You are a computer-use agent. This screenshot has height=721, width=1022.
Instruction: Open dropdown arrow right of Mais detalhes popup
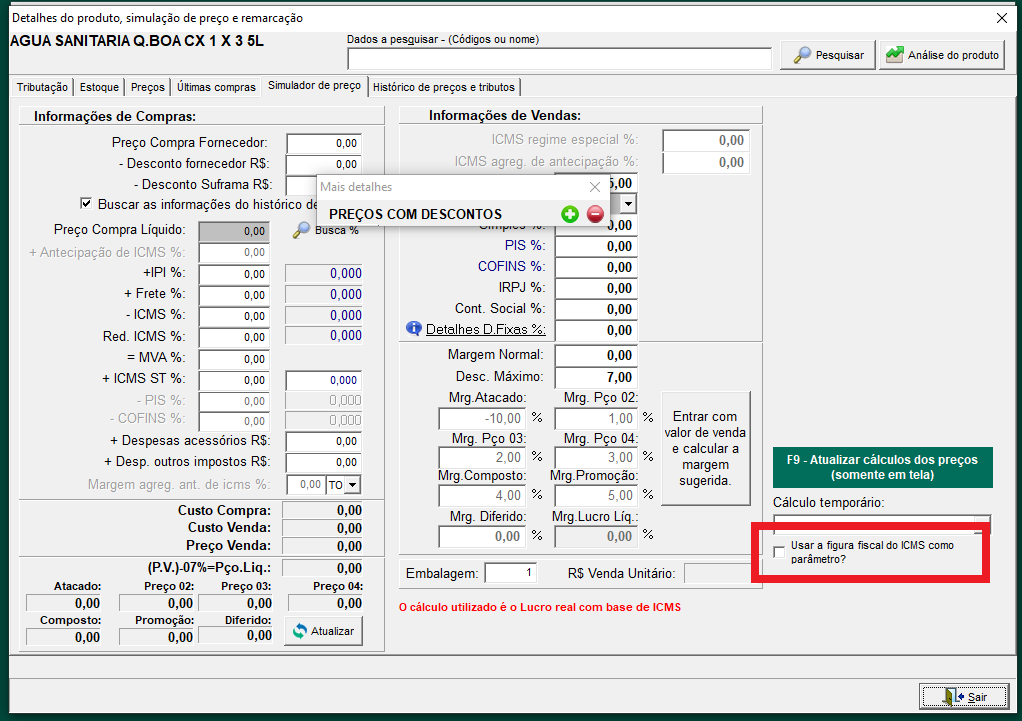pos(628,204)
